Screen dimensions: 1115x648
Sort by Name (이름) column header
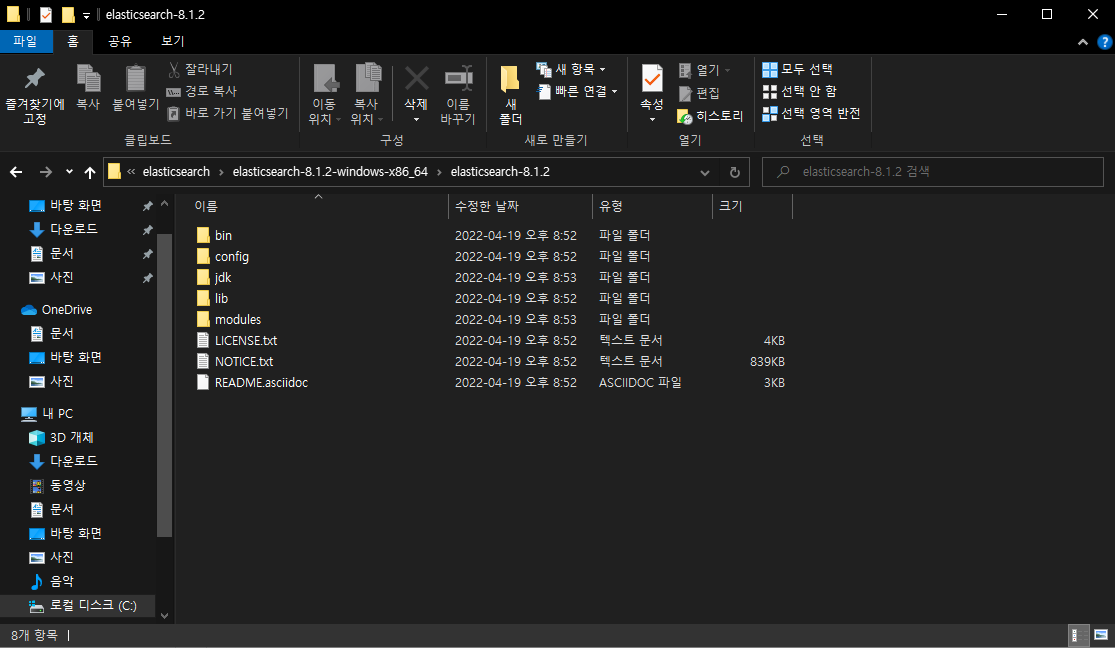(206, 206)
